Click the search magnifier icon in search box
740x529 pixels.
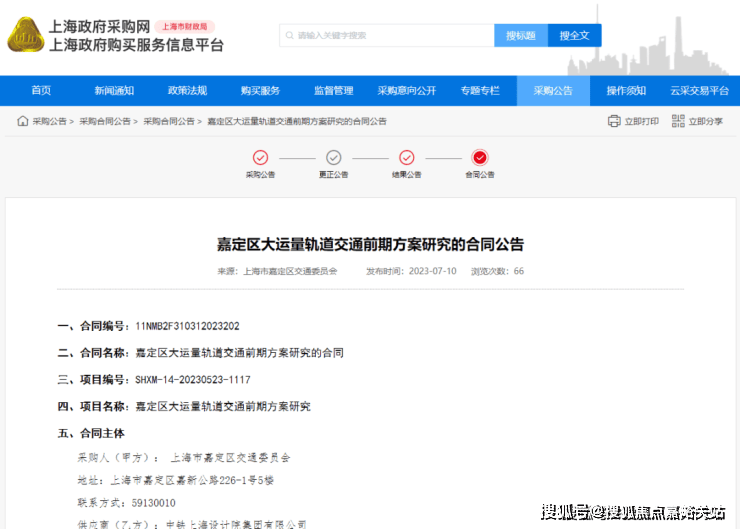(x=290, y=35)
